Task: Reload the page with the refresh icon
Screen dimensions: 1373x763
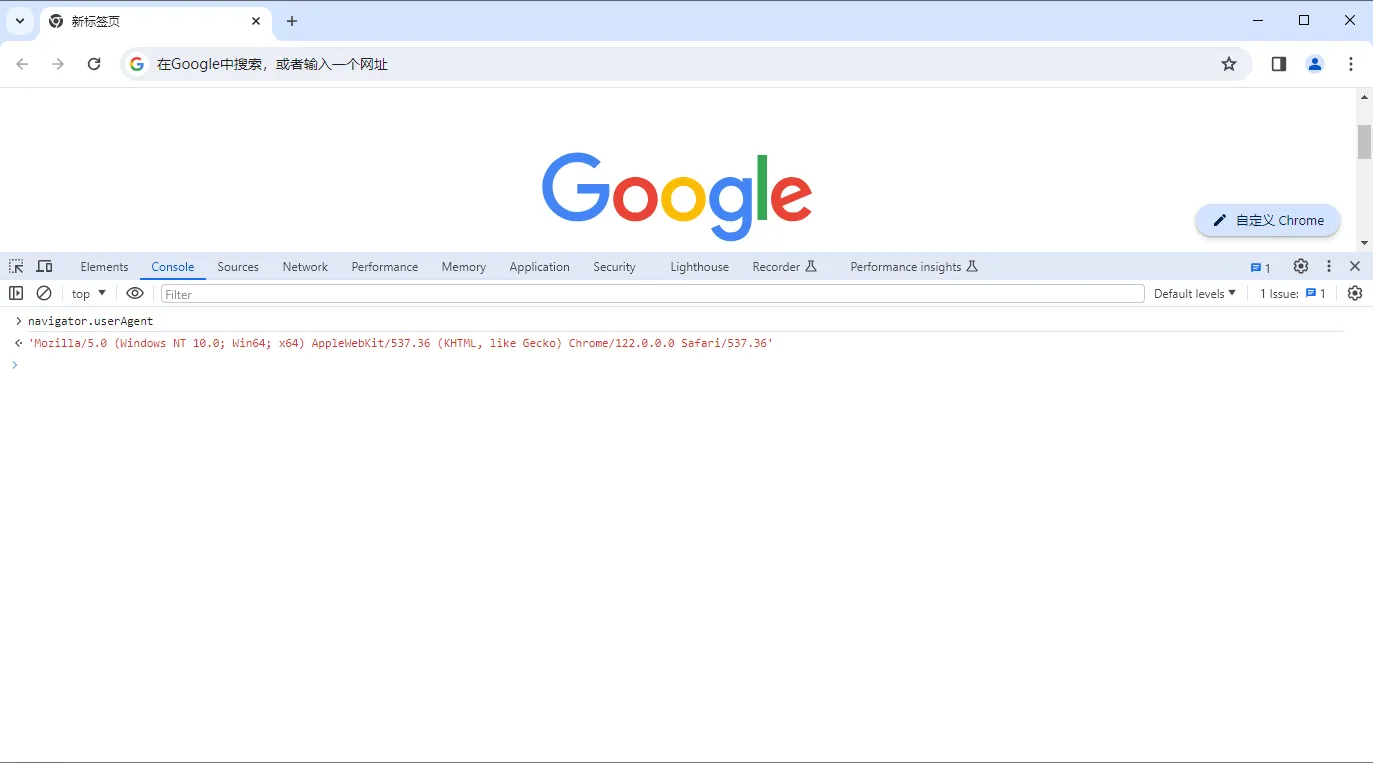Action: (x=94, y=64)
